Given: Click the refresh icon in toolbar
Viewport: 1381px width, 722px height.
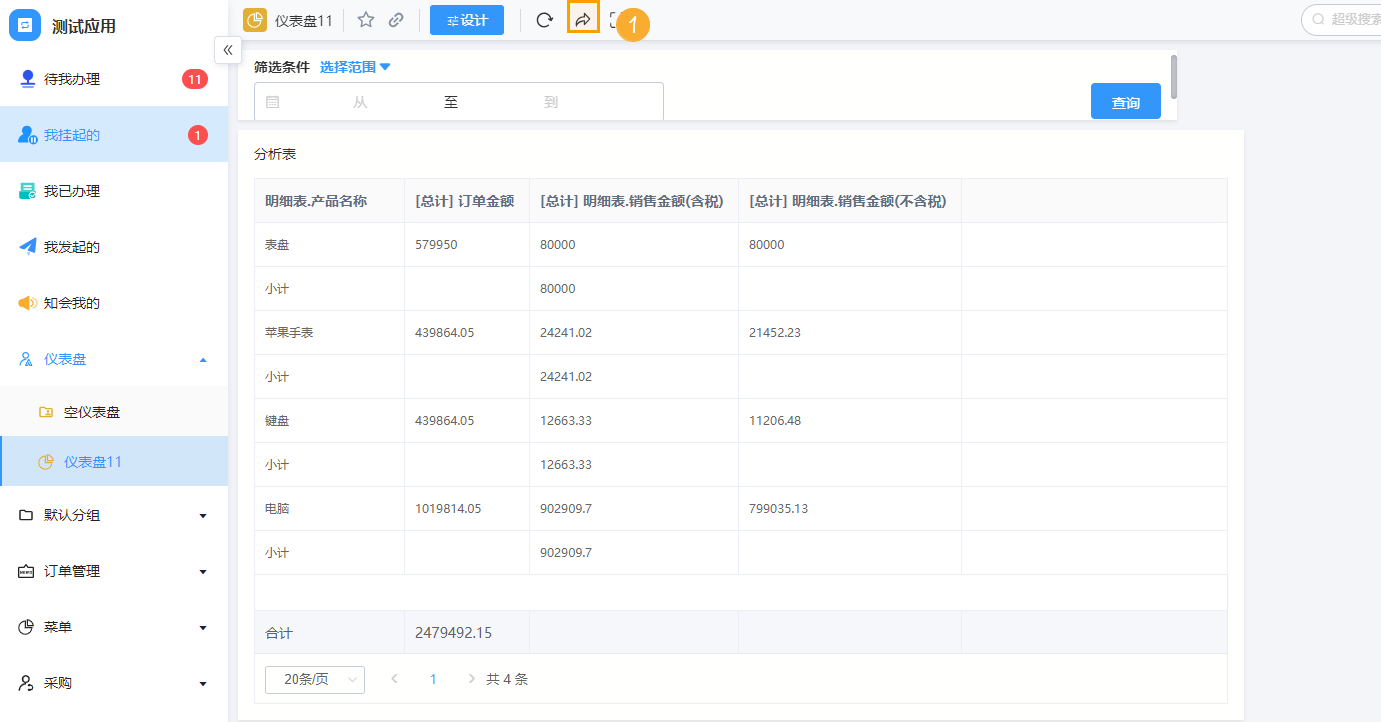Looking at the screenshot, I should coord(544,20).
